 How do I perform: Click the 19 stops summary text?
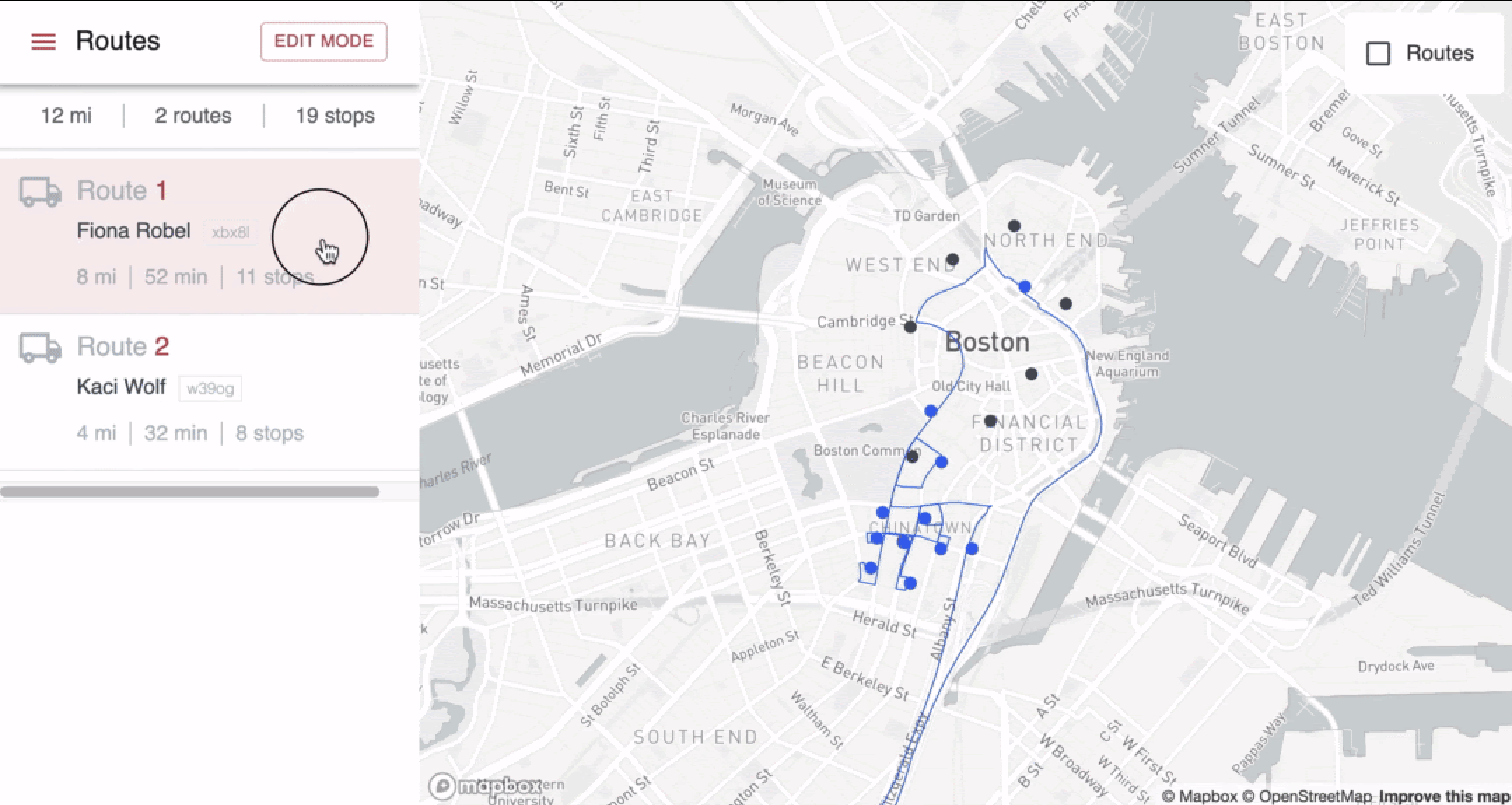coord(335,115)
